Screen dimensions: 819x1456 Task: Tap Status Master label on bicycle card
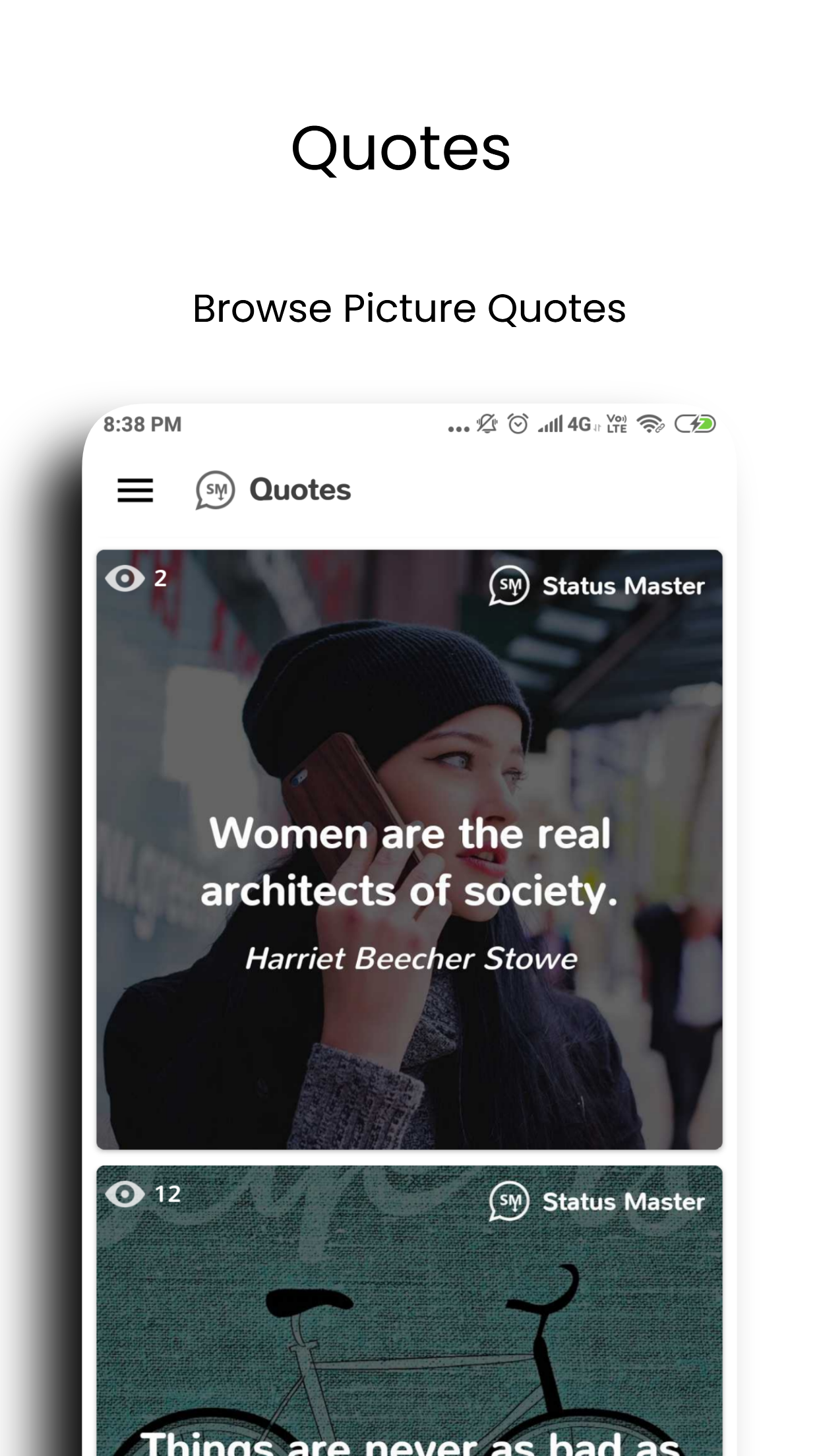pyautogui.click(x=623, y=1202)
